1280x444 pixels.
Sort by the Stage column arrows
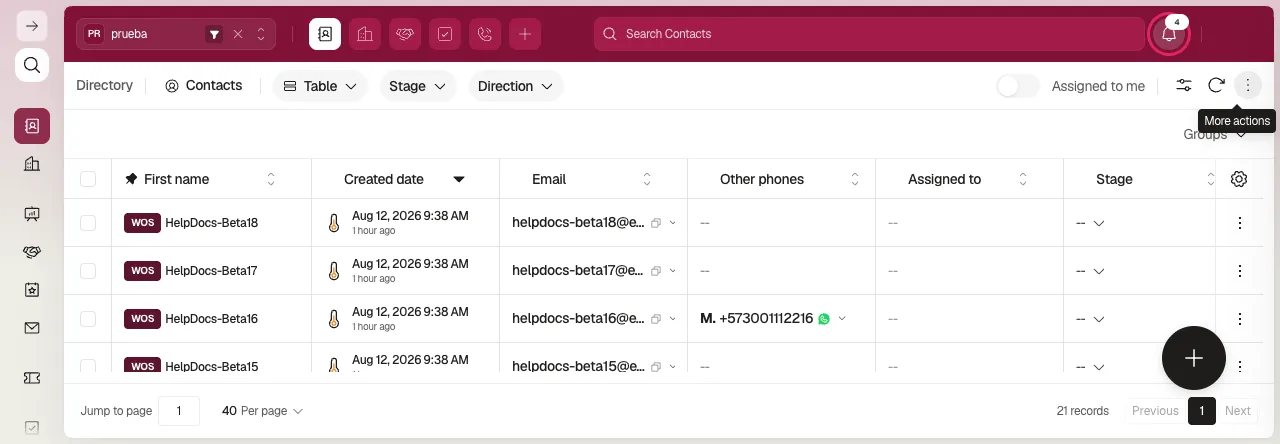pos(1210,179)
